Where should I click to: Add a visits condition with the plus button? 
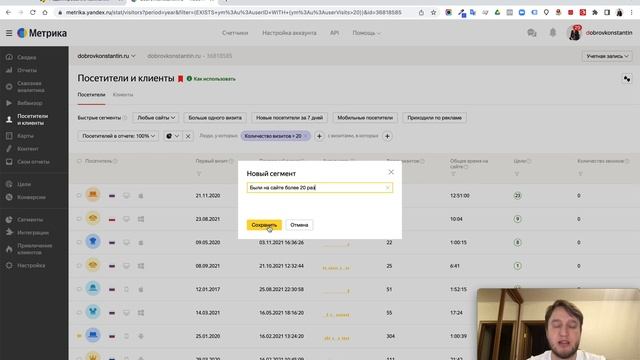387,136
